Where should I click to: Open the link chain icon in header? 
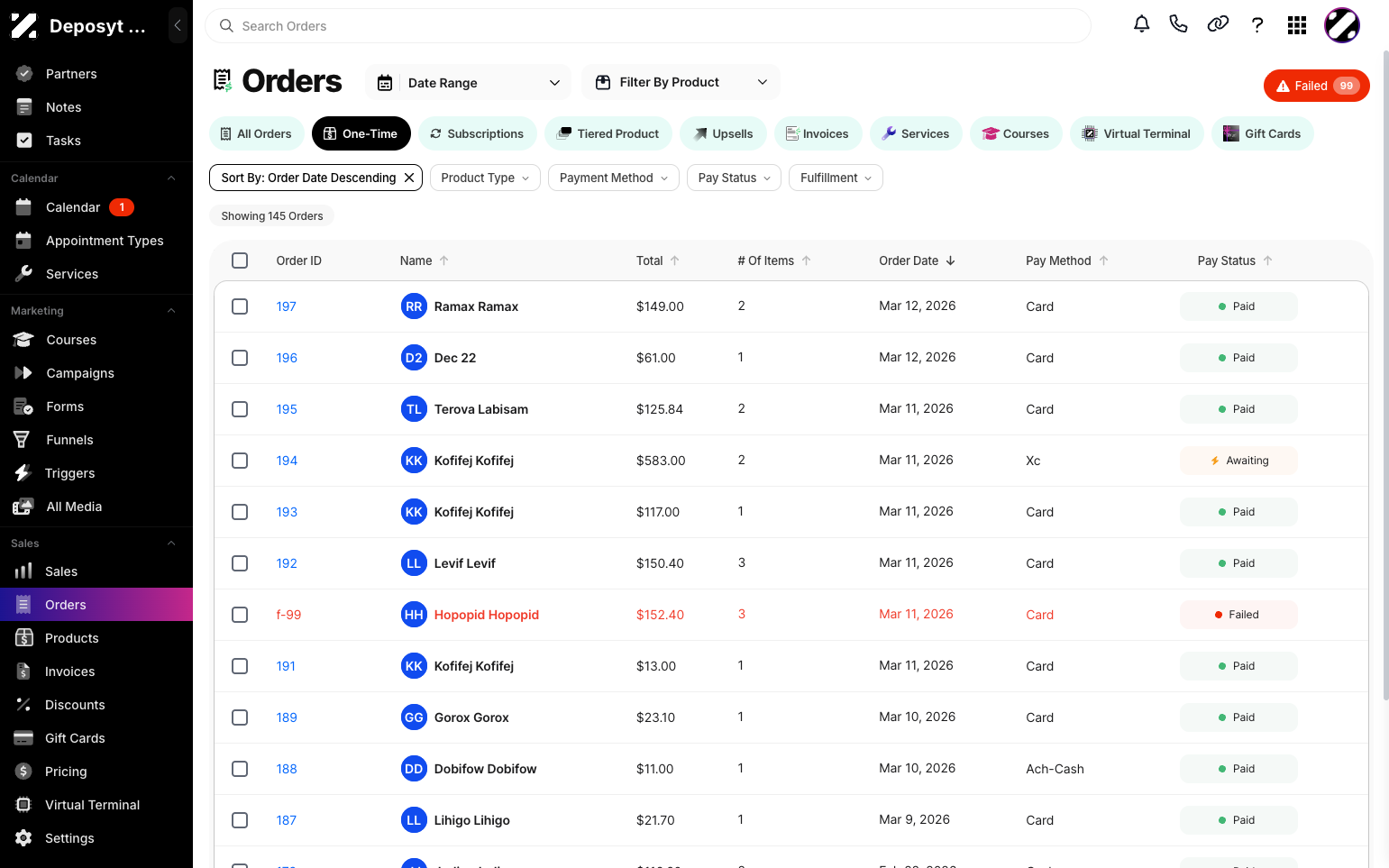coord(1218,24)
